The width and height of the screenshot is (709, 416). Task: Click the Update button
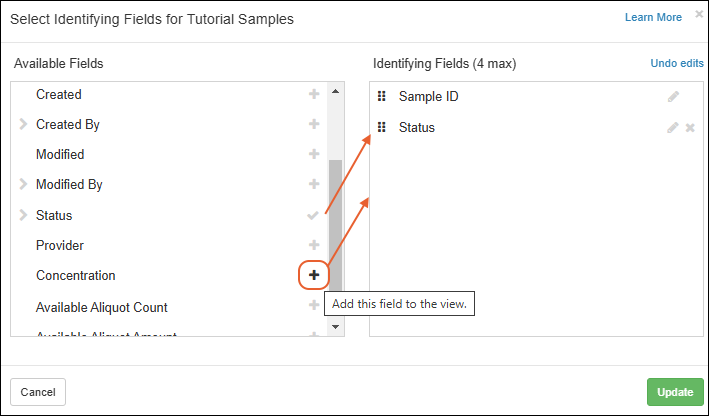(x=675, y=392)
